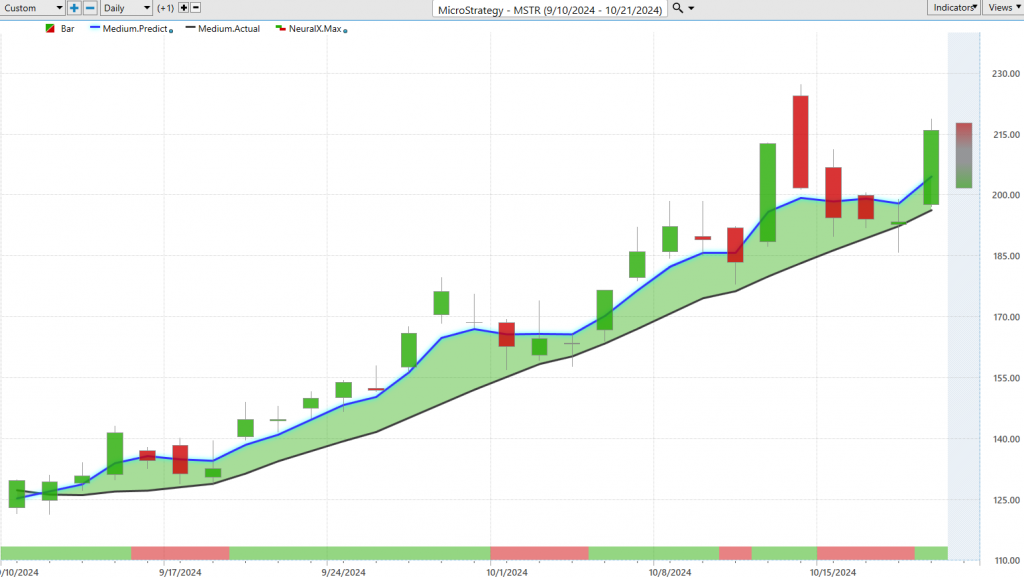The height and width of the screenshot is (579, 1024).
Task: Click the 200.00 price axis label
Action: (1006, 195)
